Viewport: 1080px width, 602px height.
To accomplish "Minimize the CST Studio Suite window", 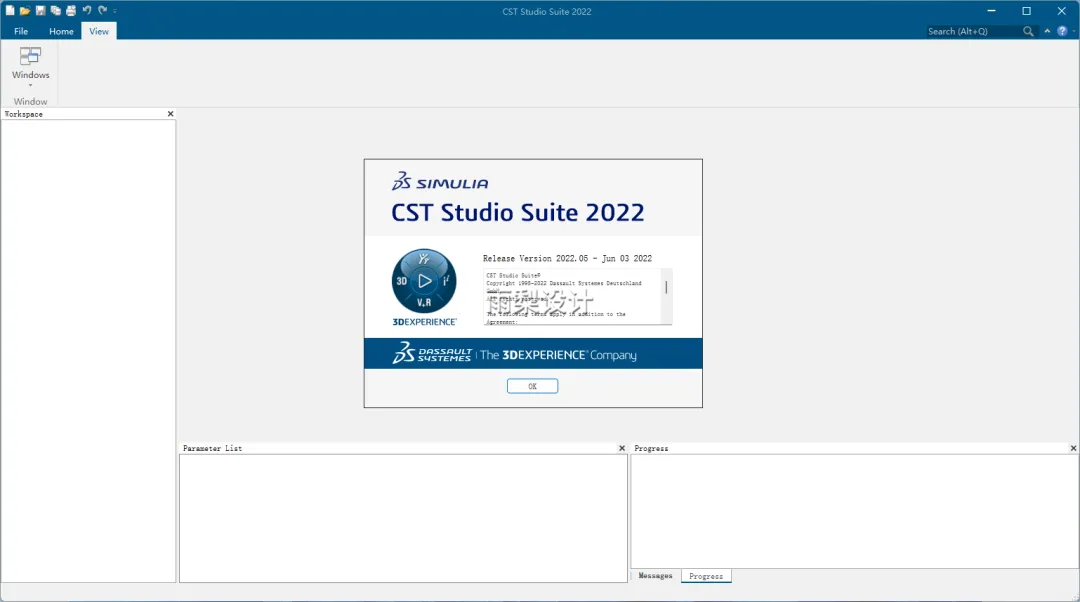I will click(x=991, y=11).
